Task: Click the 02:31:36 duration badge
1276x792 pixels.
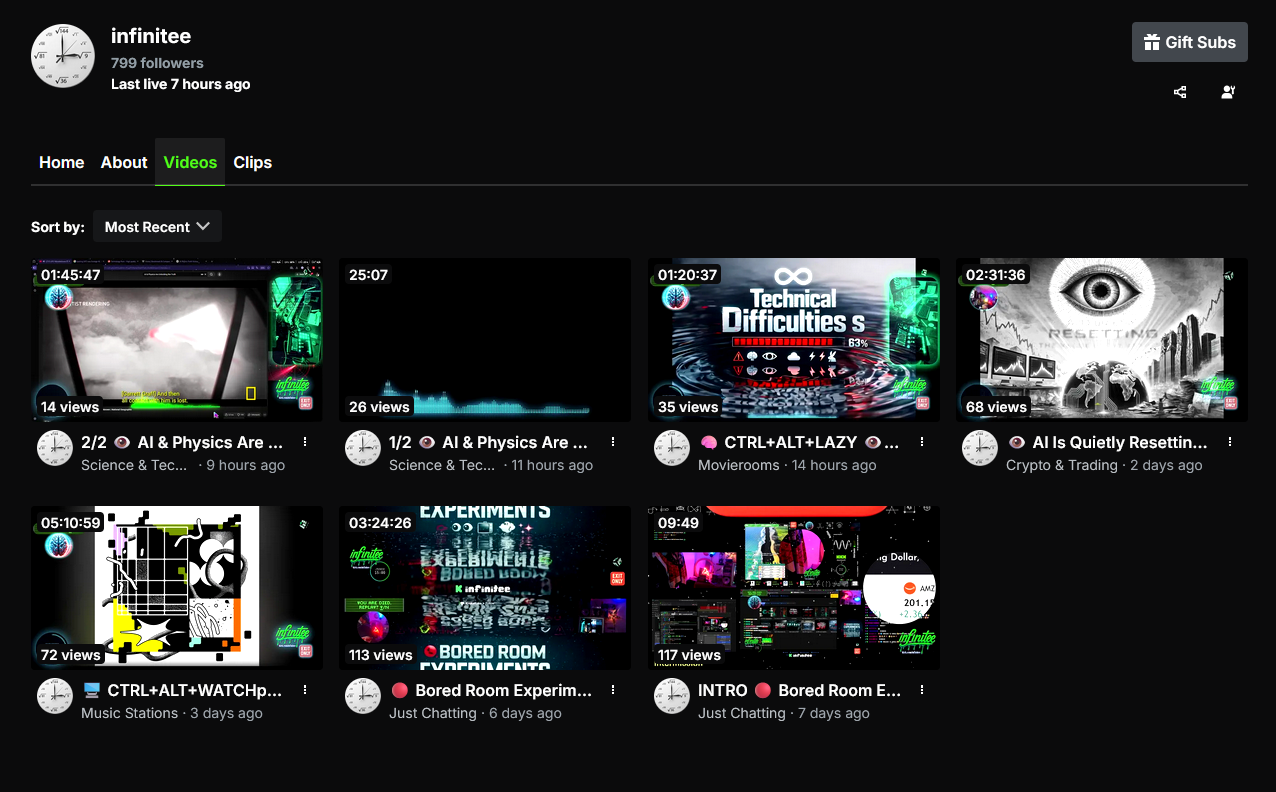Action: (x=995, y=275)
